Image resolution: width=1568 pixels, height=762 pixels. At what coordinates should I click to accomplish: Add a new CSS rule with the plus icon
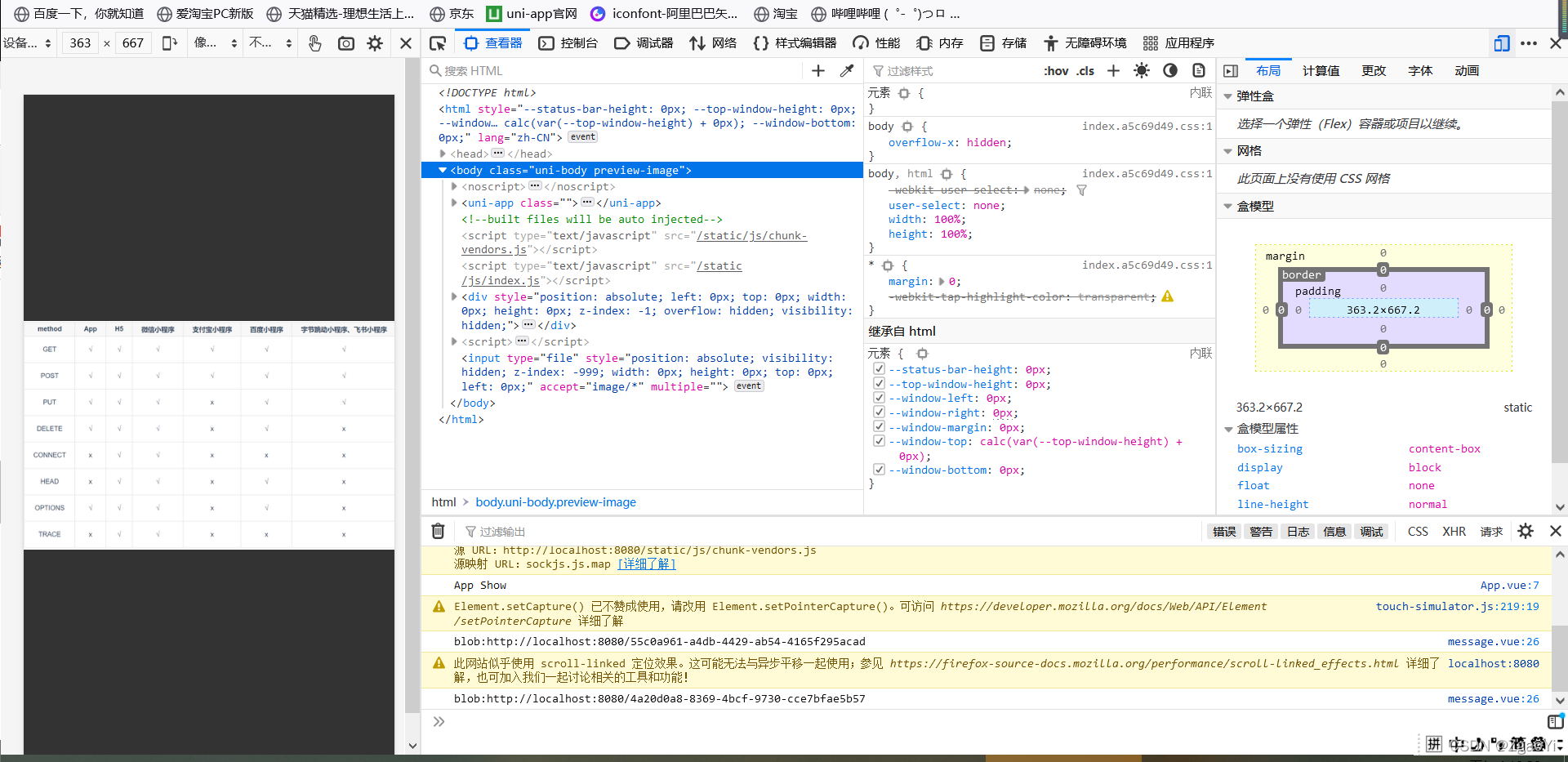coord(1113,71)
